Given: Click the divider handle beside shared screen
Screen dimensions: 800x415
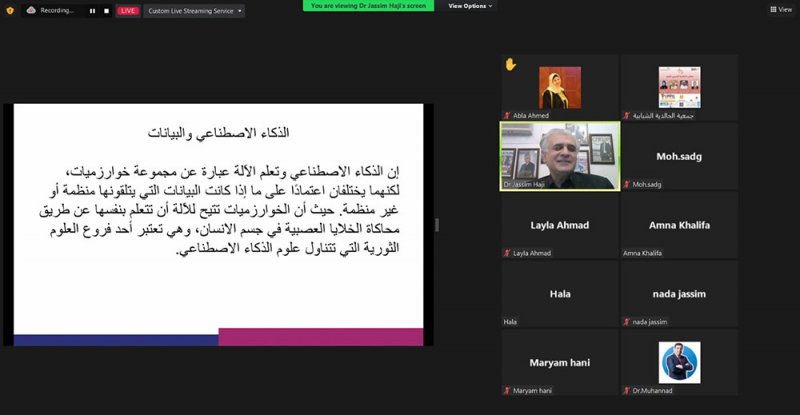Looking at the screenshot, I should click(437, 225).
